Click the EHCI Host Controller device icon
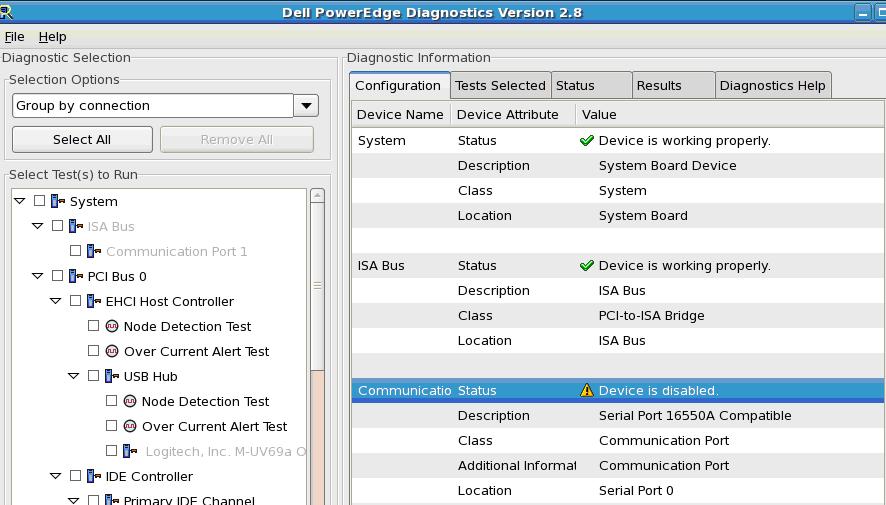The width and height of the screenshot is (886, 505). (x=94, y=301)
